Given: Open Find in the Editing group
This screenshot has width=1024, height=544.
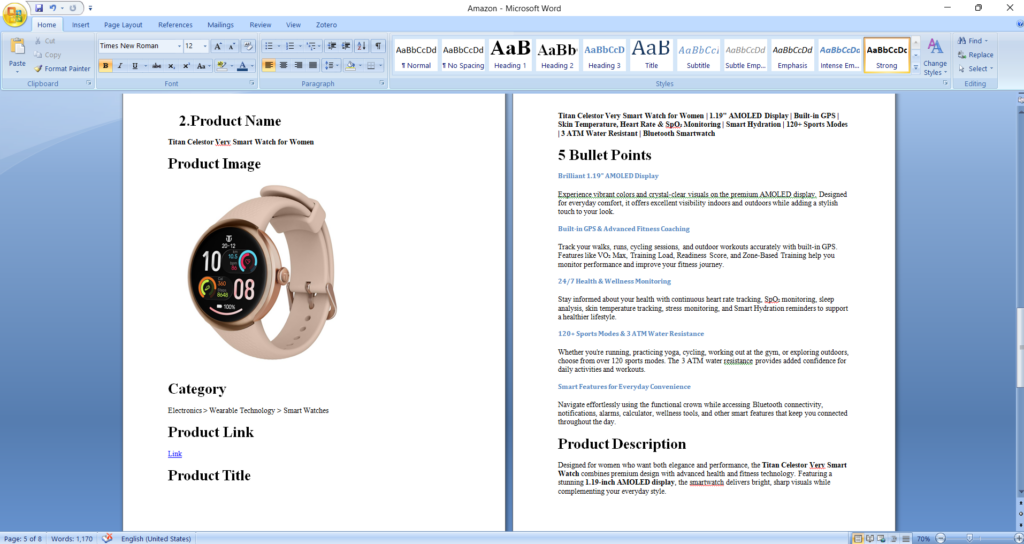Looking at the screenshot, I should click(x=973, y=40).
